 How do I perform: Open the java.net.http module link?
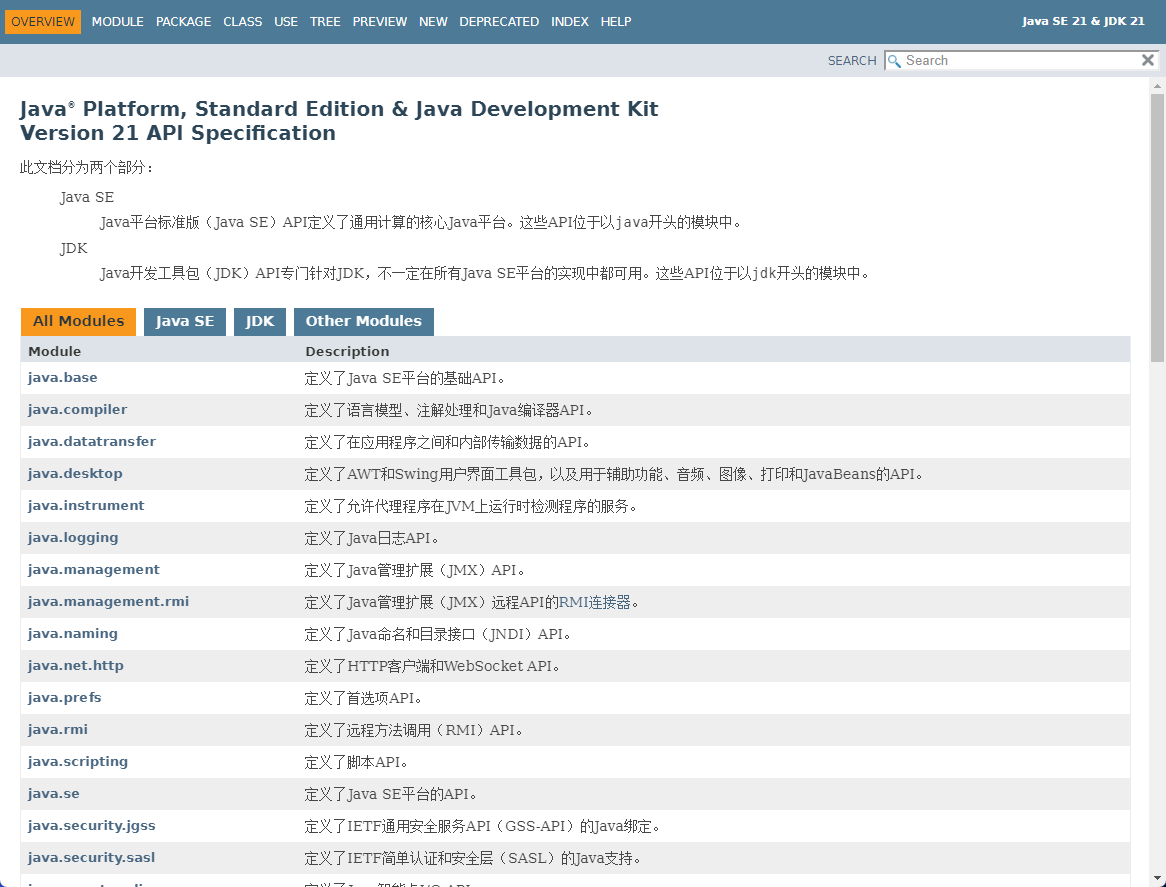point(76,665)
